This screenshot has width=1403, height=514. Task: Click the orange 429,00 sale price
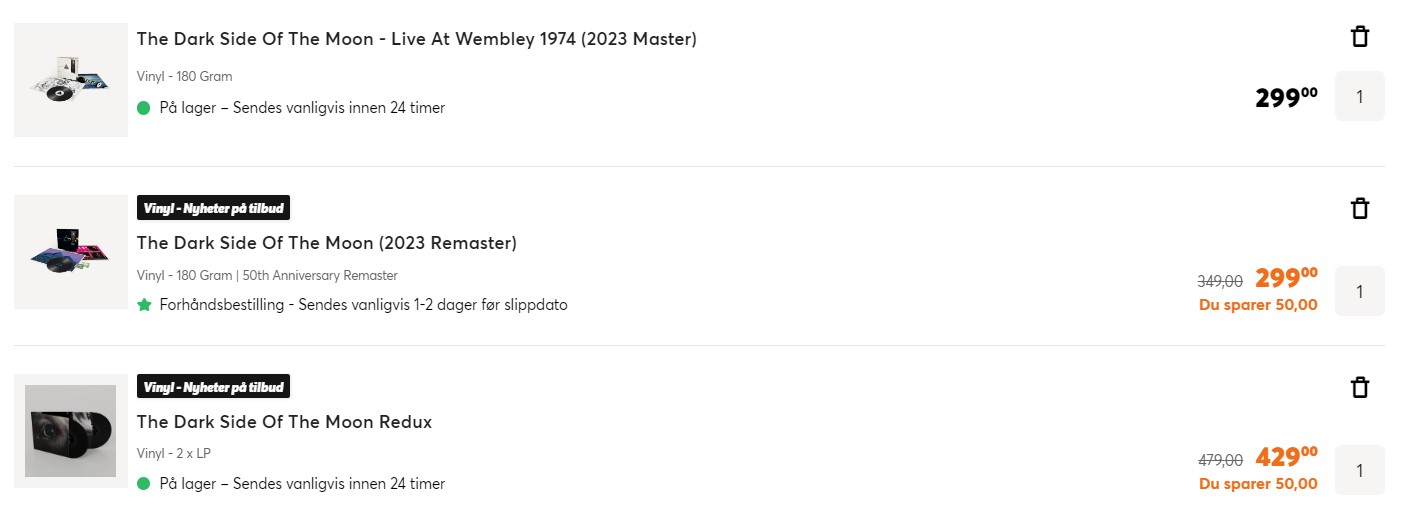point(1286,457)
